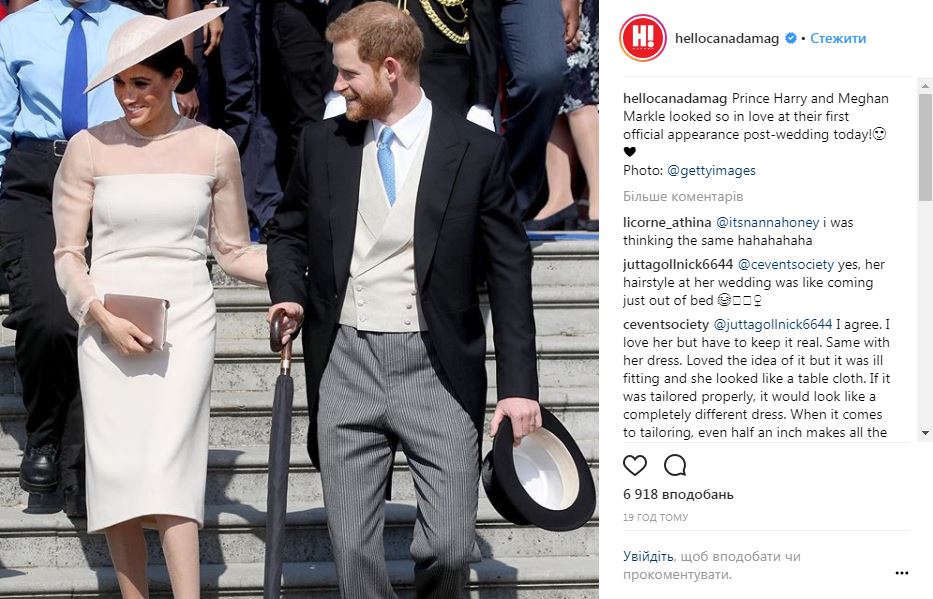Open the @gettyimages photo credit link
Image resolution: width=933 pixels, height=599 pixels.
(x=711, y=171)
